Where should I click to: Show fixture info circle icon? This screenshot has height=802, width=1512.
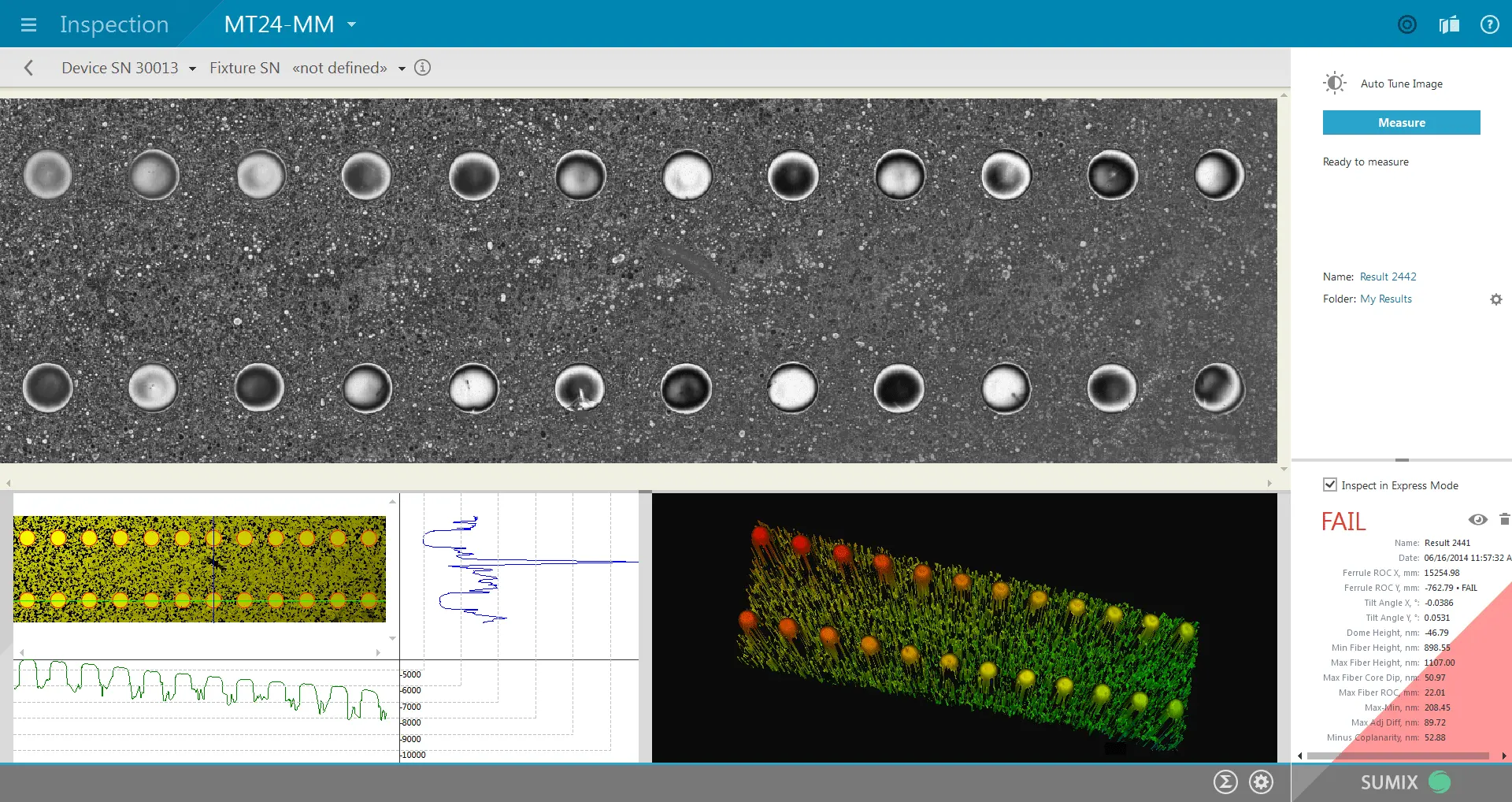point(423,68)
